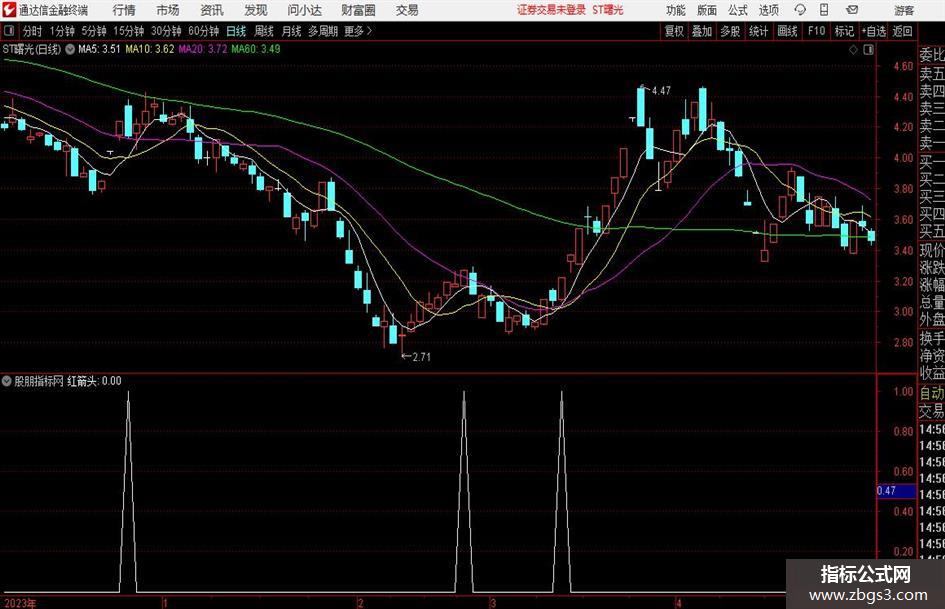Open the 公式 menu
This screenshot has width=945, height=609.
tap(737, 10)
